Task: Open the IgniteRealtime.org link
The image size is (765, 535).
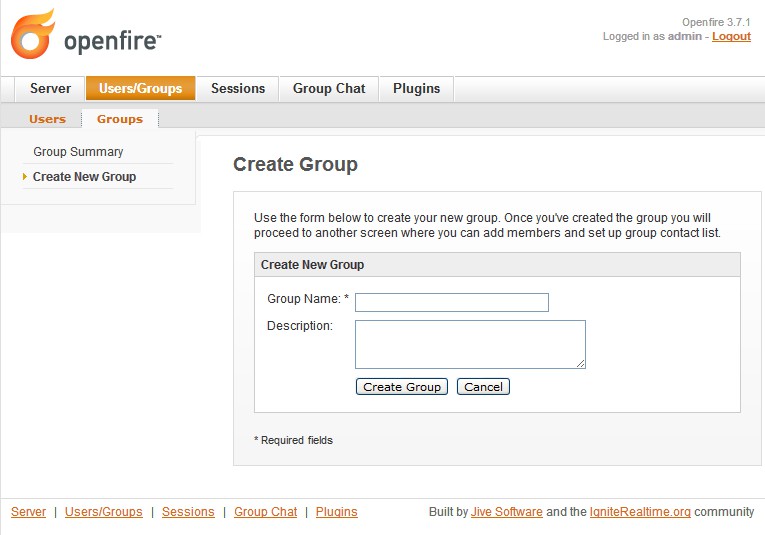Action: [x=640, y=512]
